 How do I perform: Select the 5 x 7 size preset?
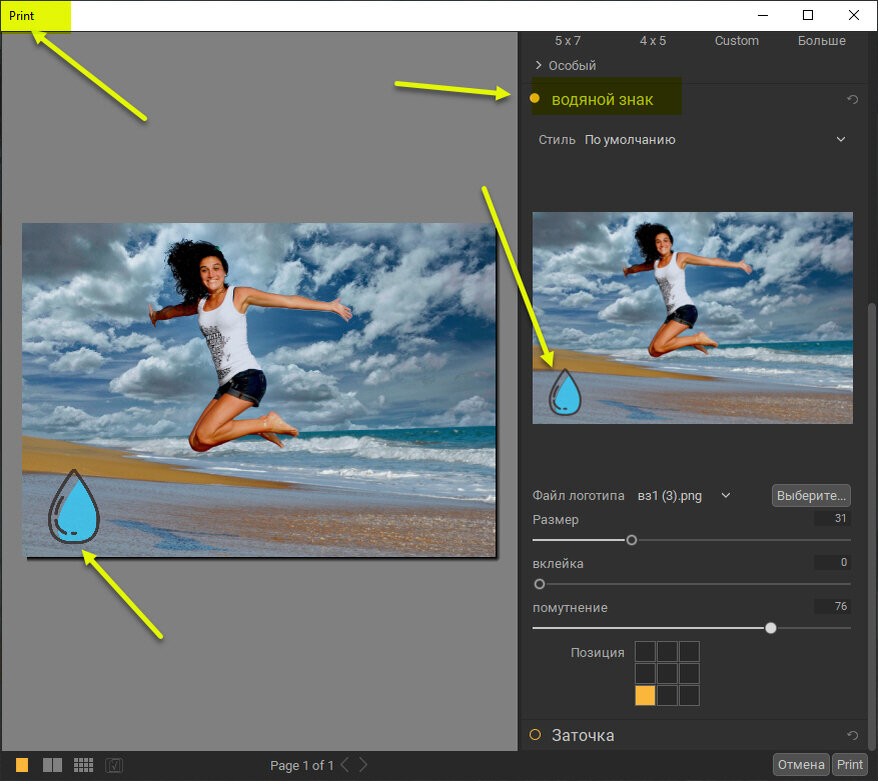[568, 41]
